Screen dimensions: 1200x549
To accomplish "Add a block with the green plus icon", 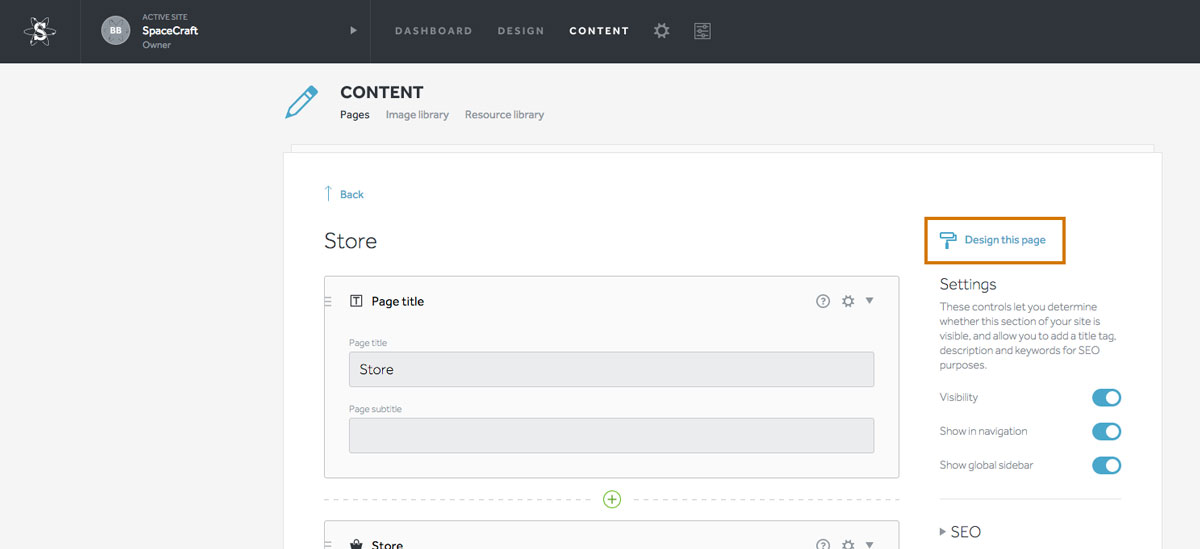I will (x=612, y=499).
